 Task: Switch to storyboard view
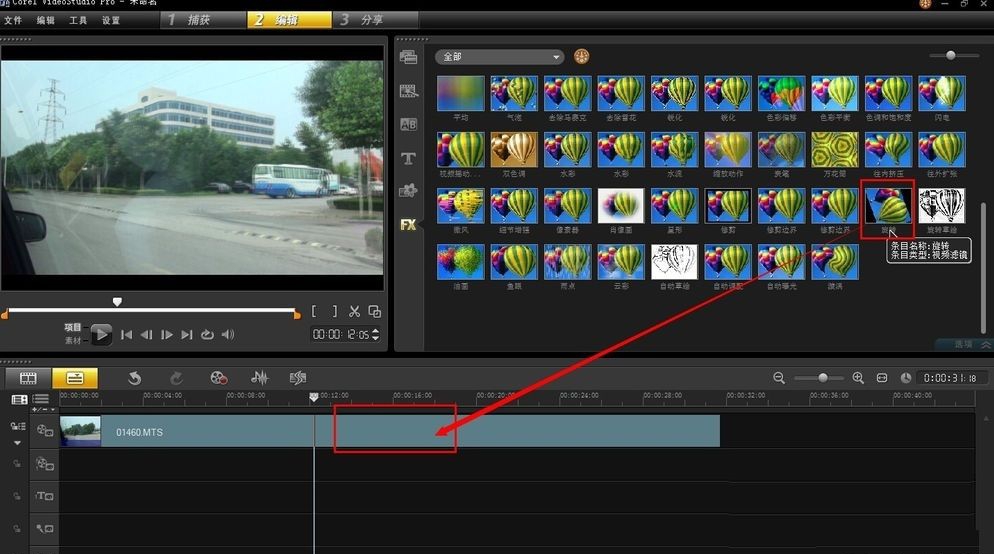28,378
